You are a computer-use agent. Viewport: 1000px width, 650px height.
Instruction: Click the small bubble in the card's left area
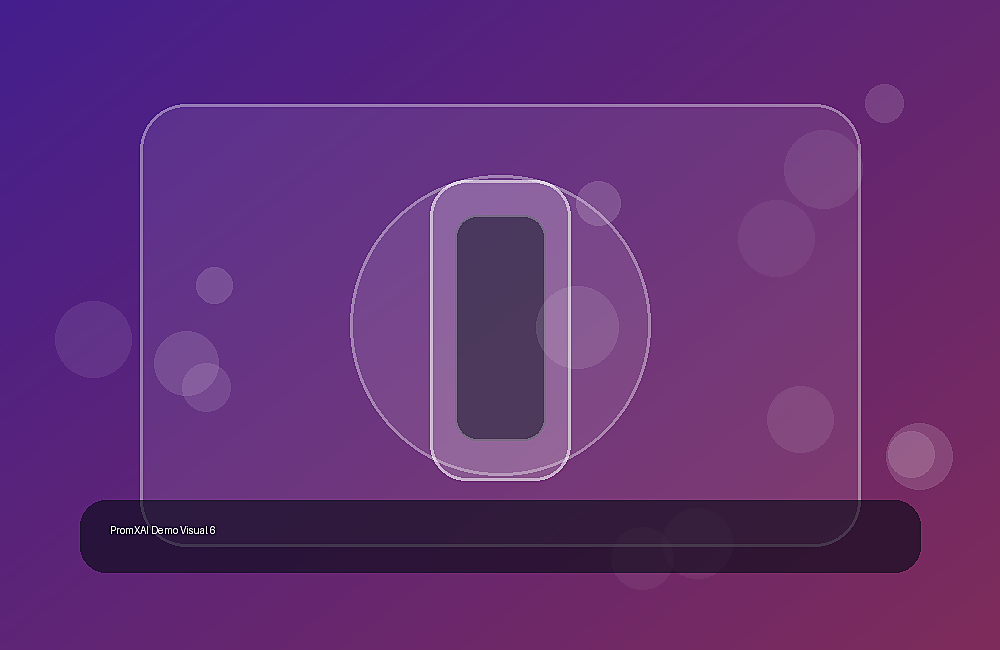tap(214, 285)
